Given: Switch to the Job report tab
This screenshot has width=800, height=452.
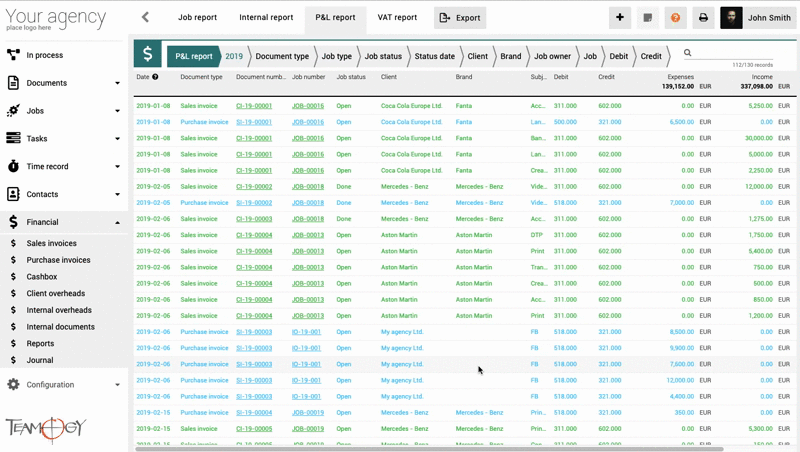Looking at the screenshot, I should click(197, 17).
